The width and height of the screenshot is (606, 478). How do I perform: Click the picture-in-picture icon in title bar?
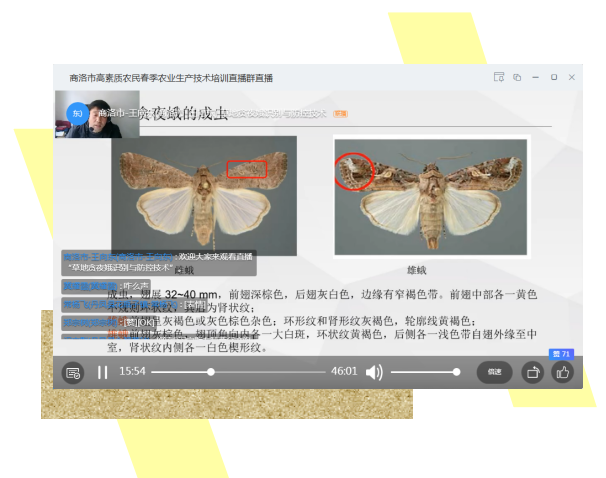(x=517, y=77)
